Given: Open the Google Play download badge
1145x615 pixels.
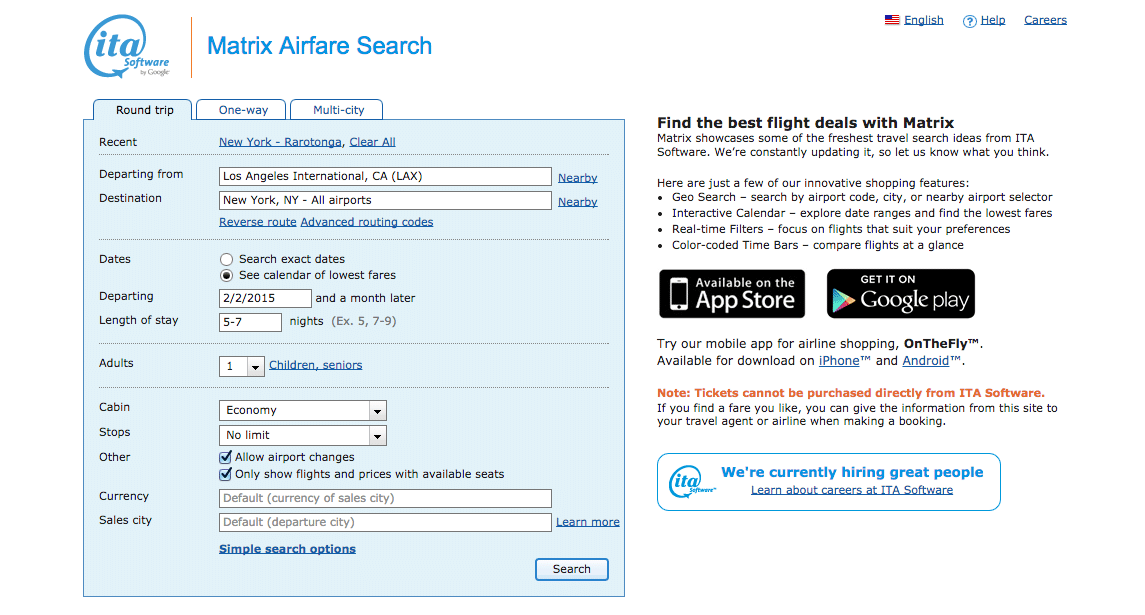Looking at the screenshot, I should tap(900, 294).
